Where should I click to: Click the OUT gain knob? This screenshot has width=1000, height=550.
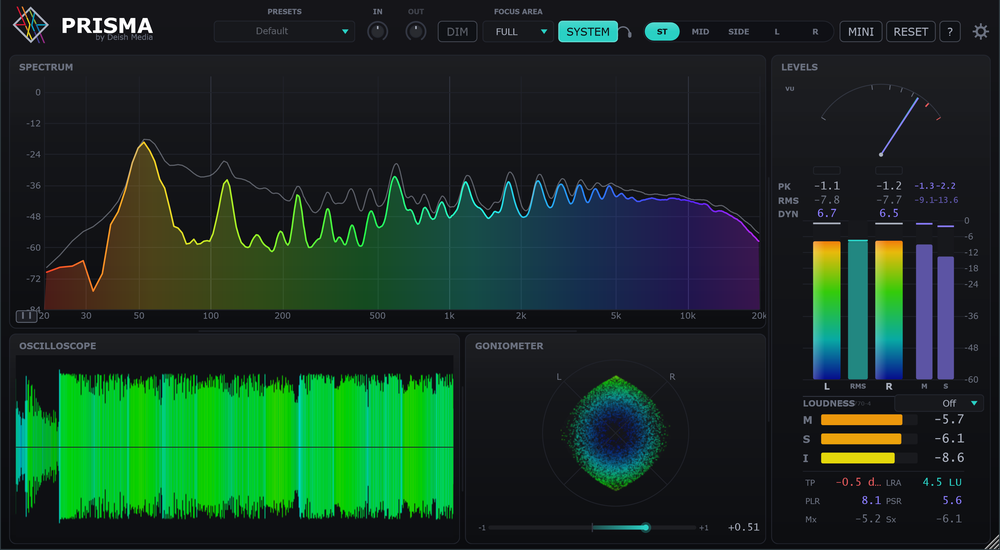(x=416, y=31)
